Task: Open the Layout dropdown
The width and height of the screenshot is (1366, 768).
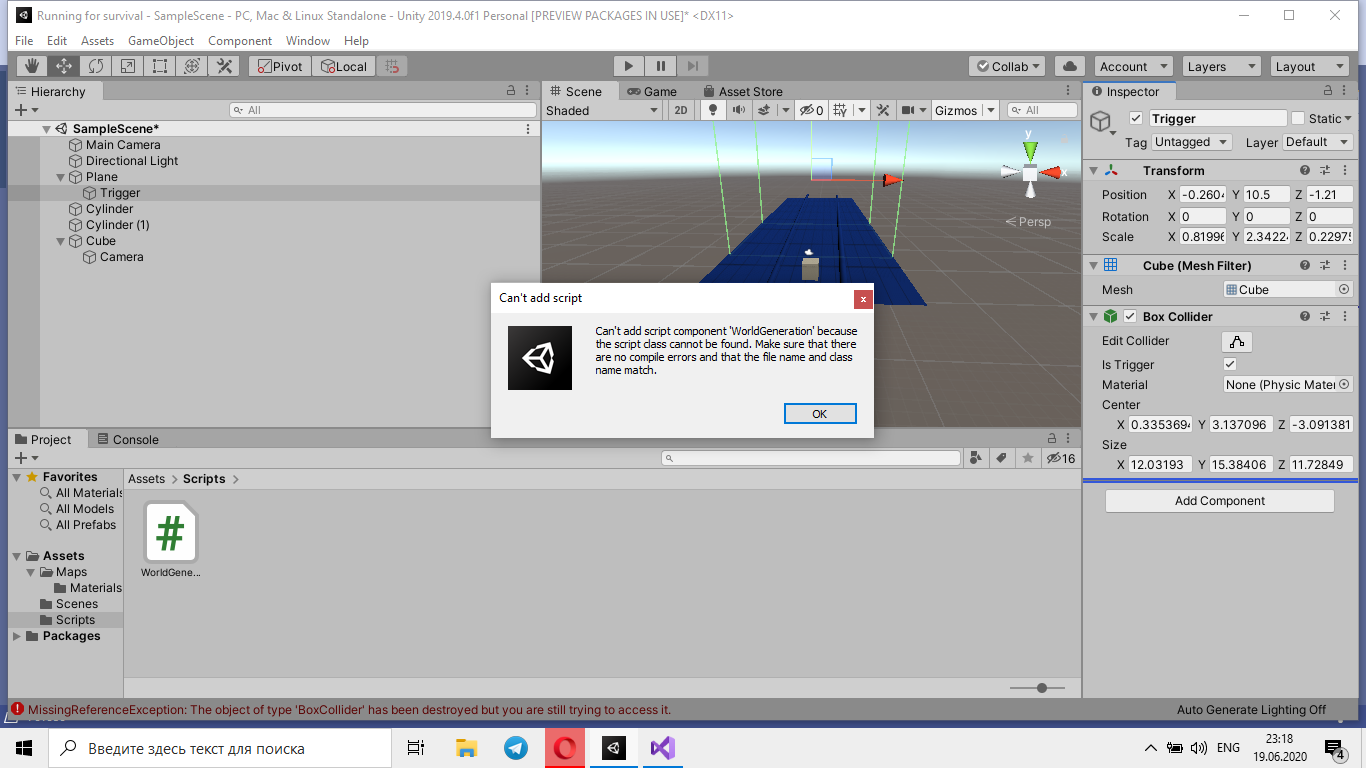Action: pyautogui.click(x=1309, y=66)
